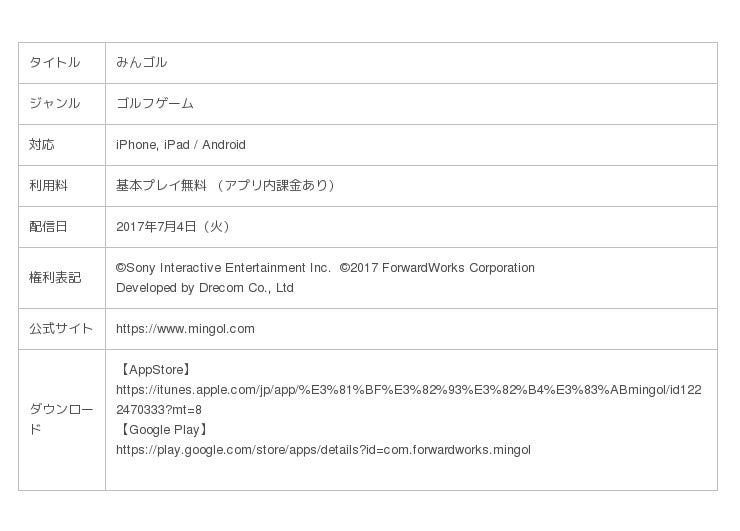This screenshot has width=740, height=531.
Task: Click the 対応 row label
Action: coord(42,145)
